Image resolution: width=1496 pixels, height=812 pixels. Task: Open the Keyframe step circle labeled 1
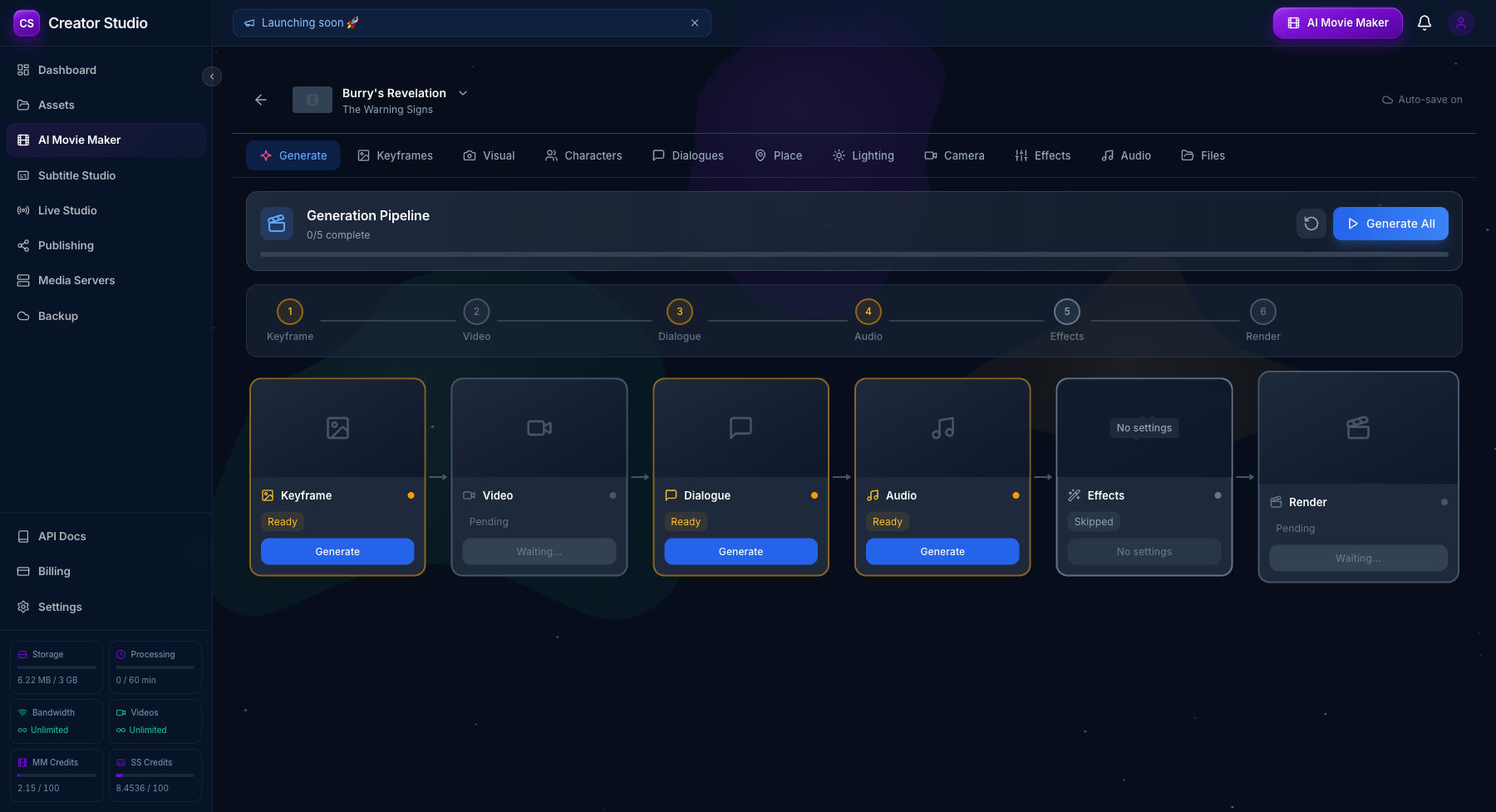289,311
